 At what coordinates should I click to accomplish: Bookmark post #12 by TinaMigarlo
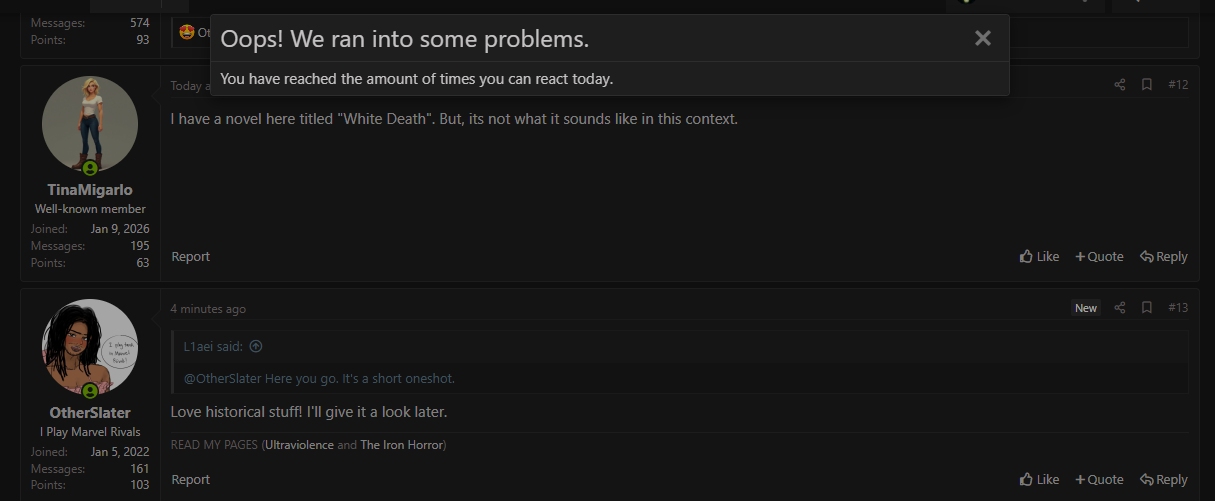1147,85
